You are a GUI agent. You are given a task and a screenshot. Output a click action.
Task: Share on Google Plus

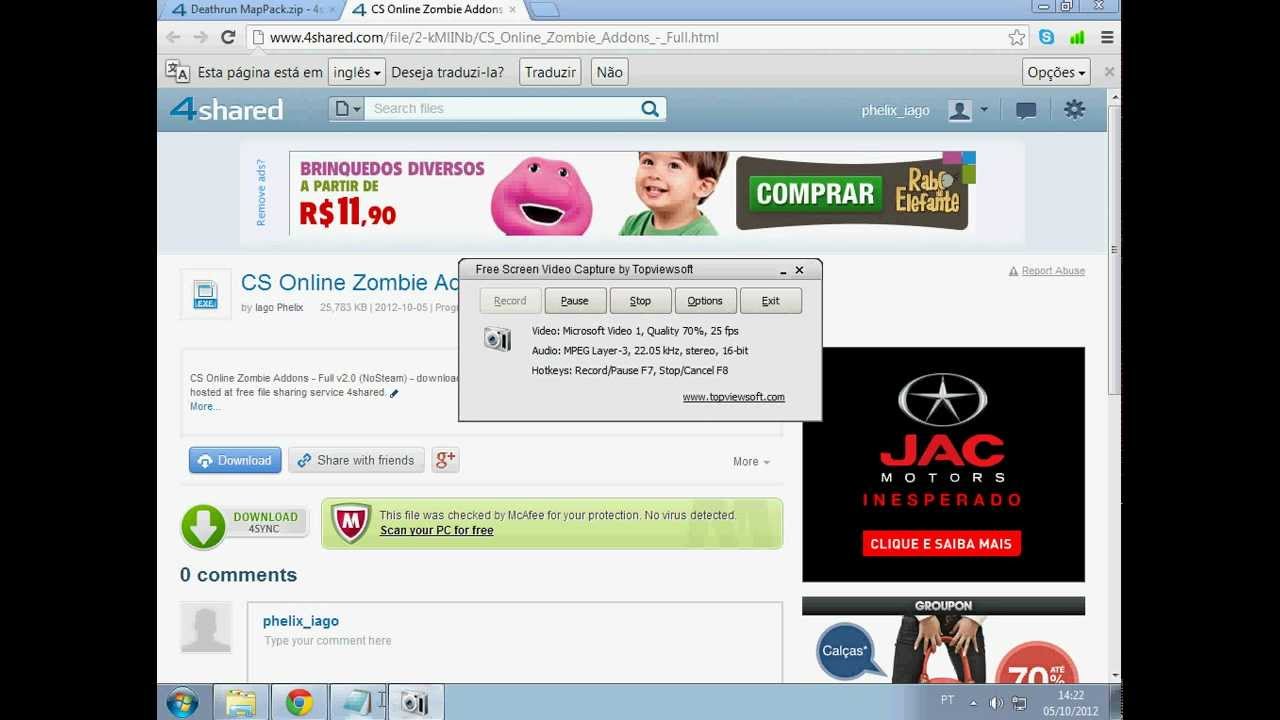coord(445,460)
